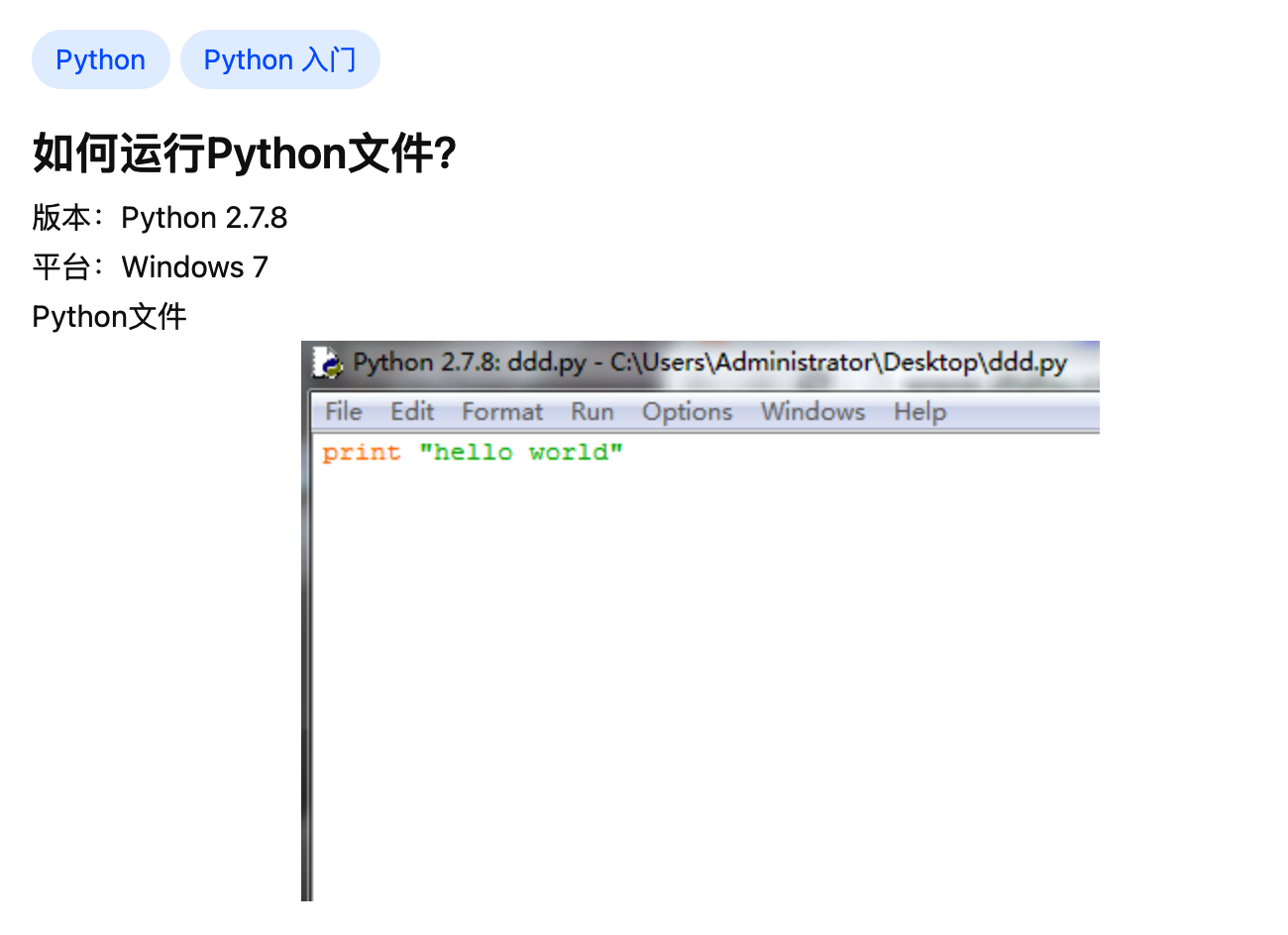Click the Python文件 caption text

click(109, 317)
